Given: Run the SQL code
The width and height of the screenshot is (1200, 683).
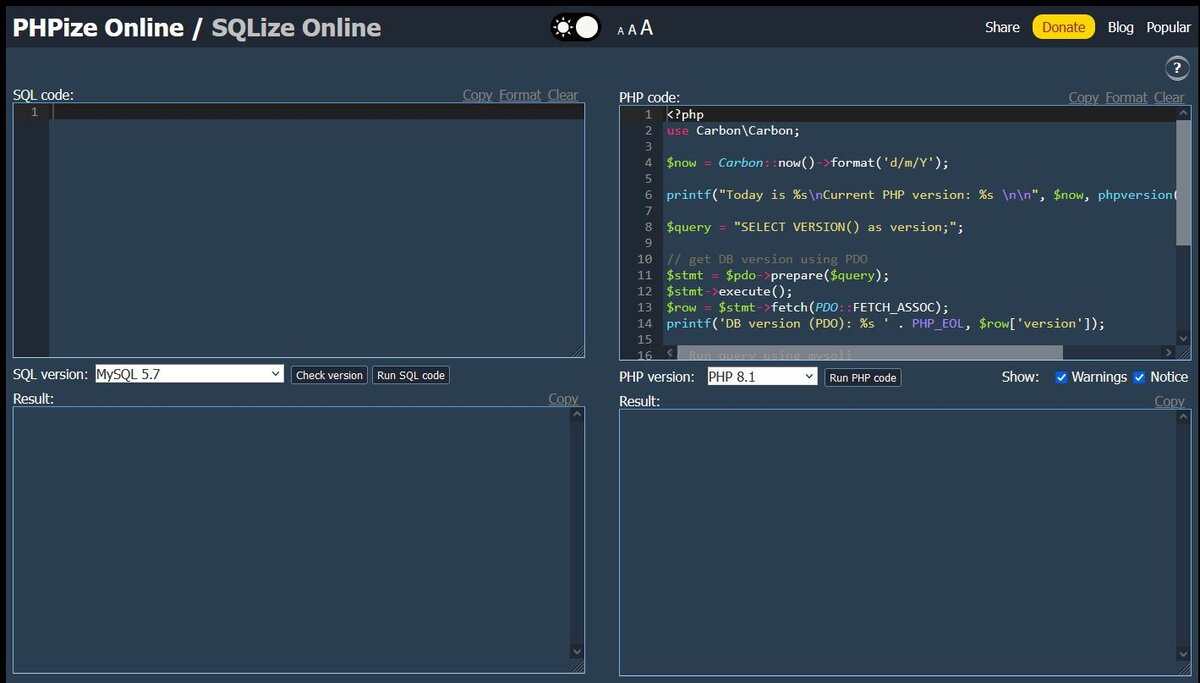Looking at the screenshot, I should (411, 375).
